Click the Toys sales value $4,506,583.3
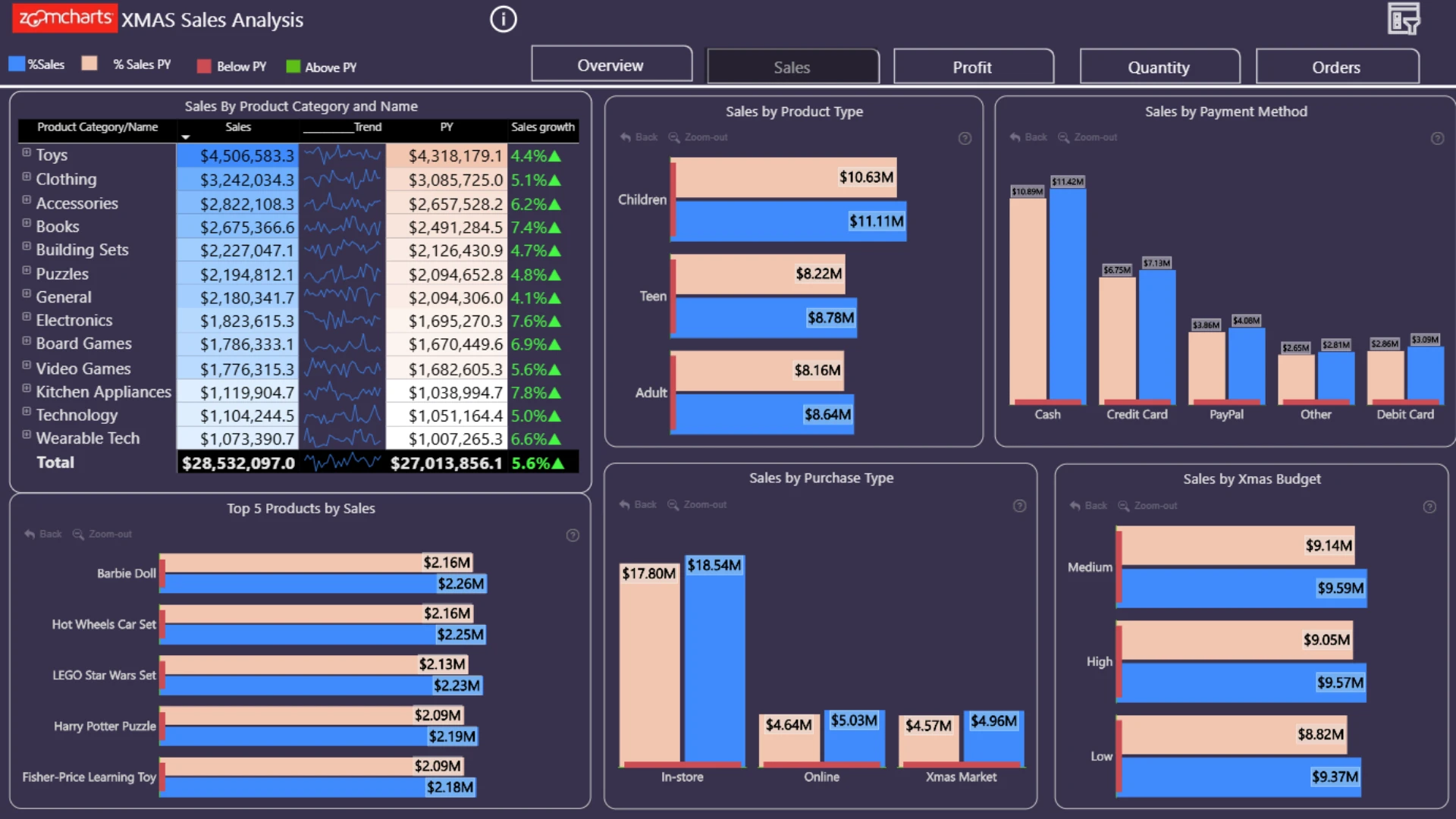This screenshot has width=1456, height=819. (237, 155)
